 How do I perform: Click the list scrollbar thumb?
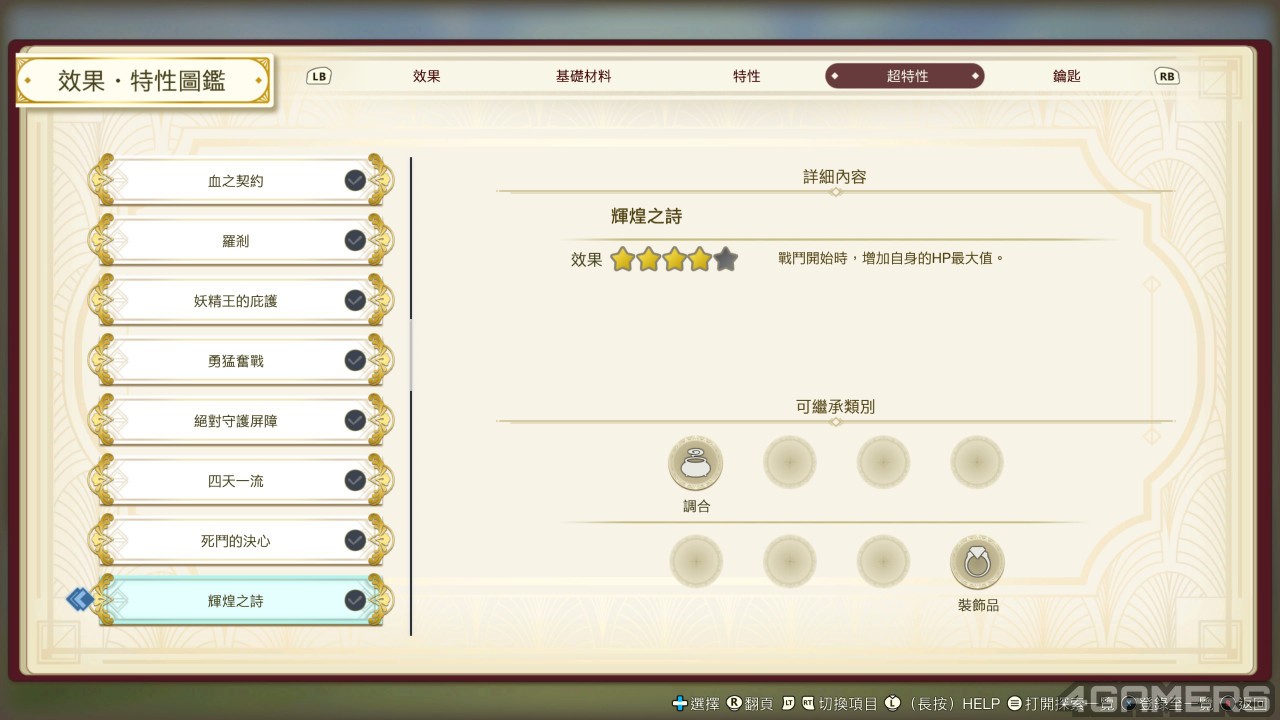pos(411,356)
